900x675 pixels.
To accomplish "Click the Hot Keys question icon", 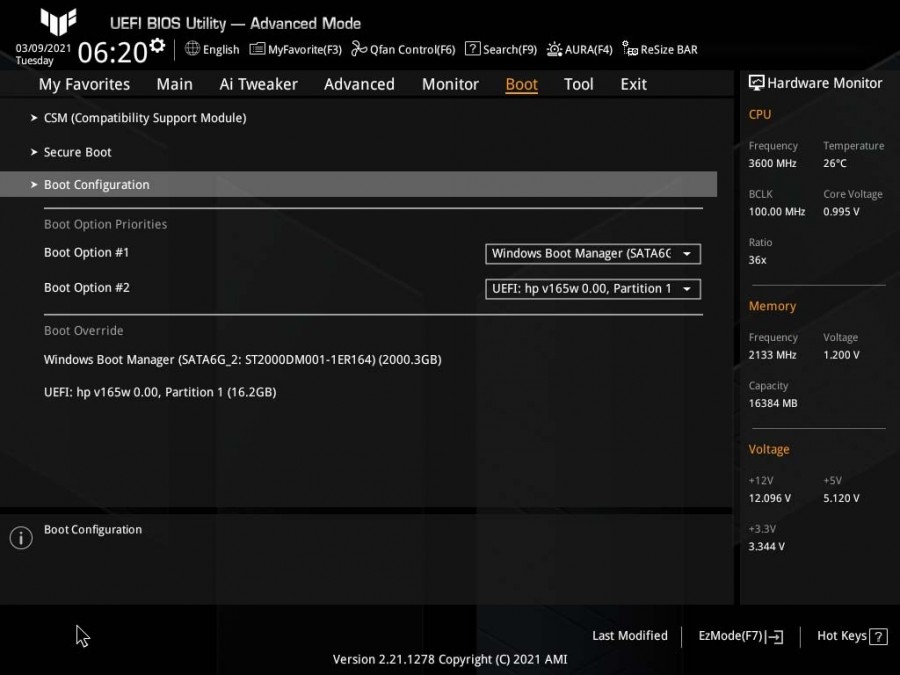I will click(878, 636).
